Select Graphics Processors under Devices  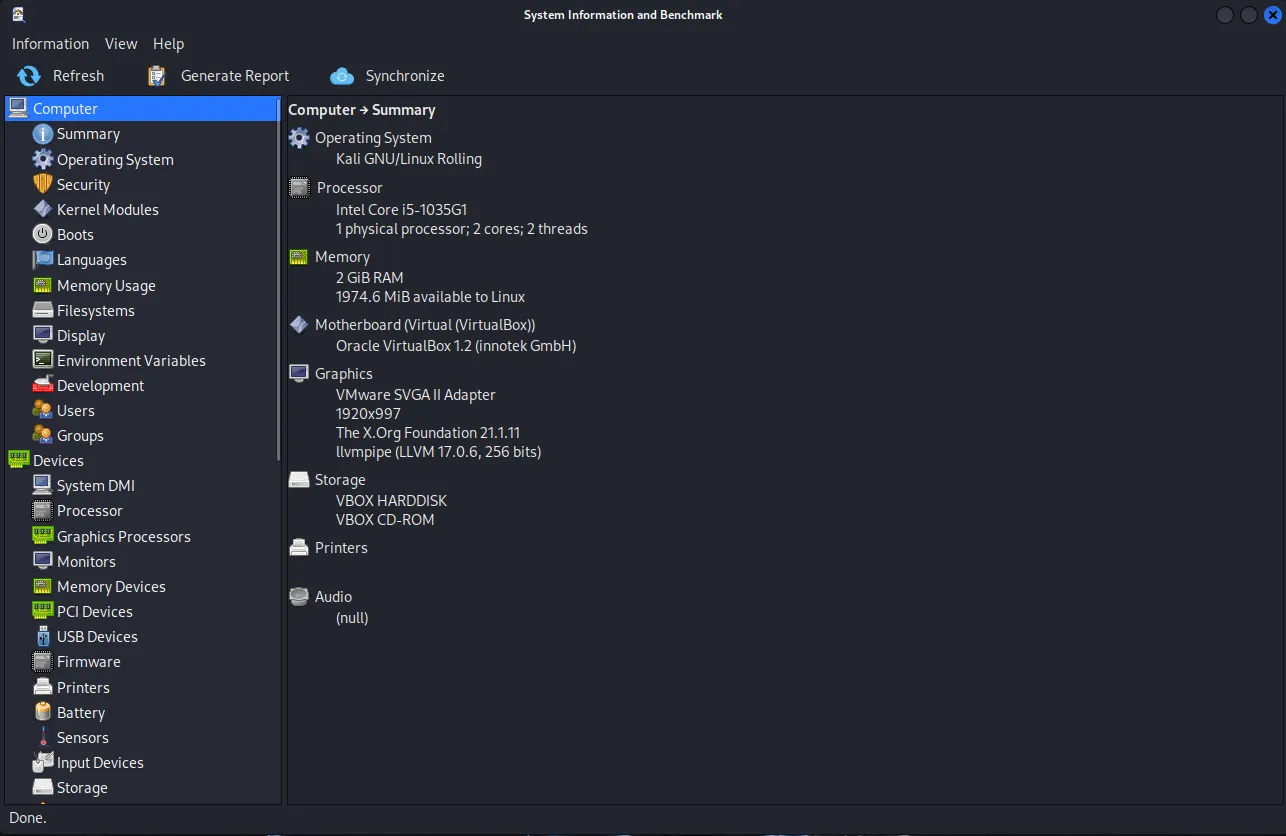pyautogui.click(x=123, y=536)
